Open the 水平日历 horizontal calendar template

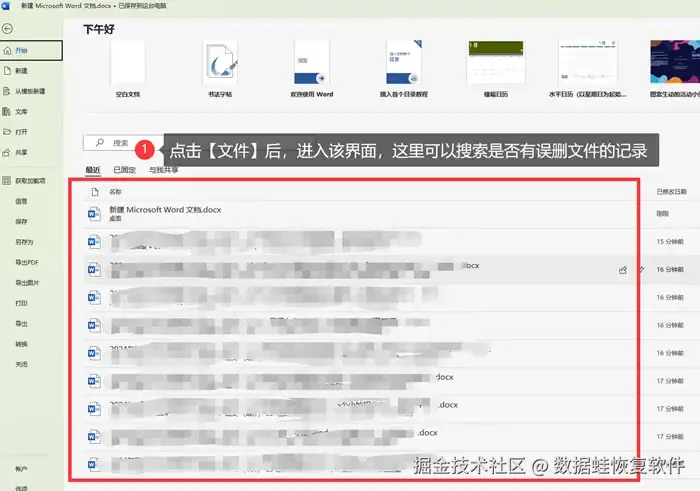pyautogui.click(x=588, y=68)
